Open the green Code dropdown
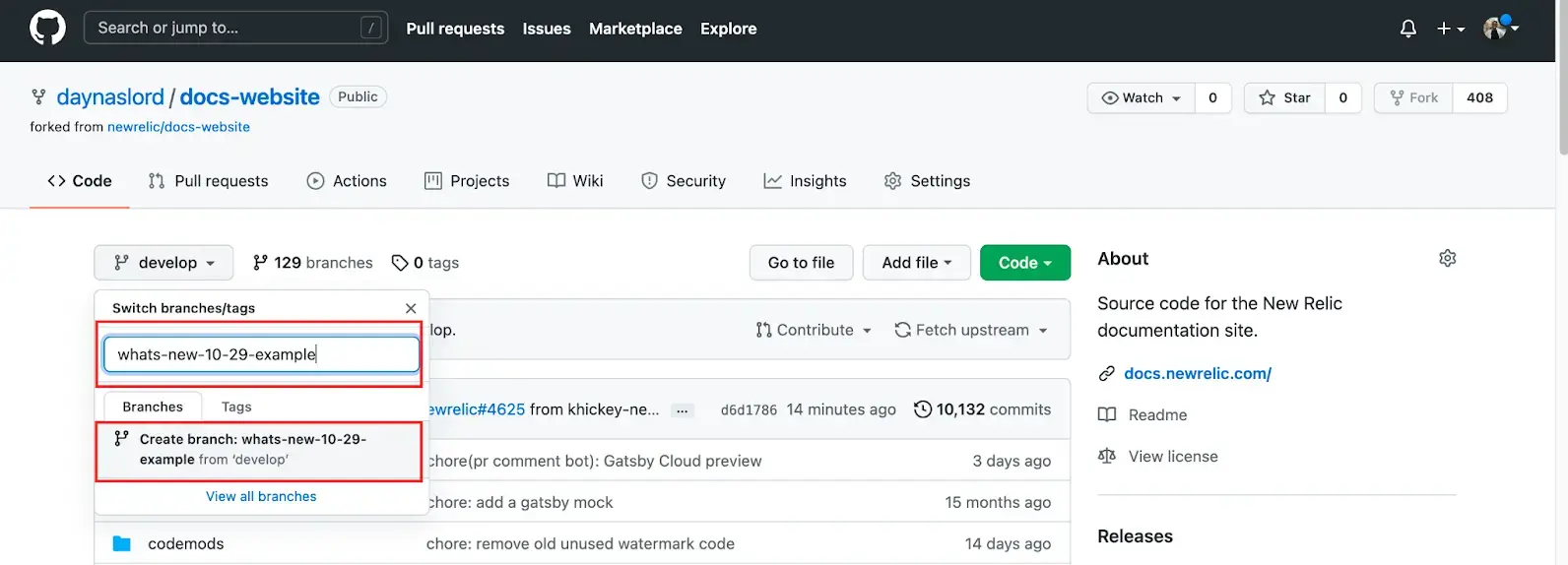This screenshot has height=565, width=1568. pos(1024,263)
